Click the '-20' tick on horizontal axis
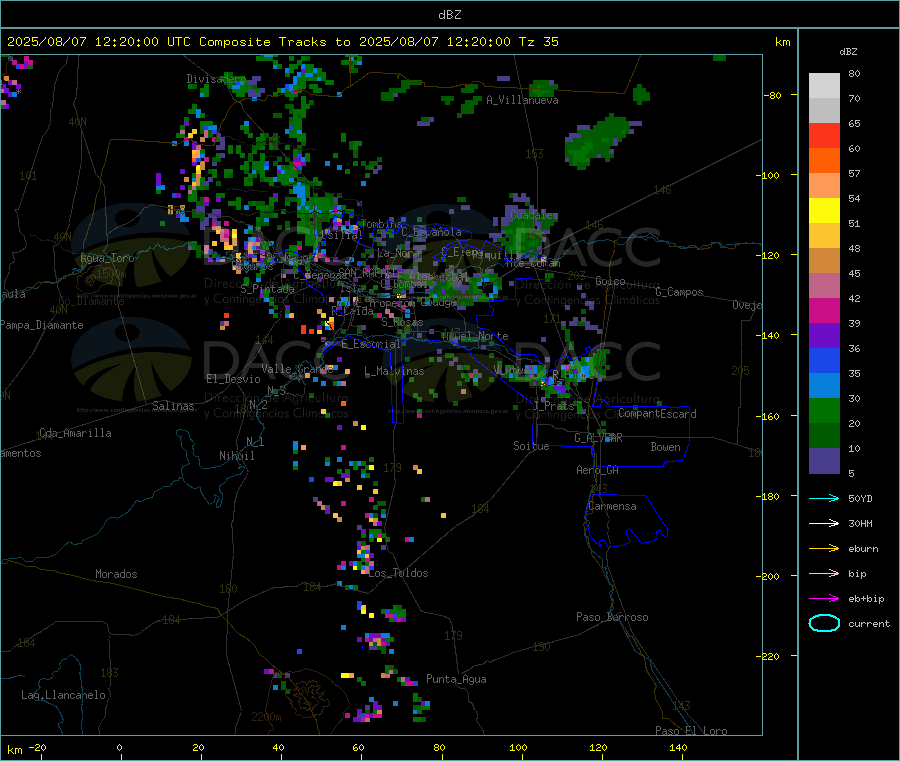The width and height of the screenshot is (900, 761). (x=38, y=747)
